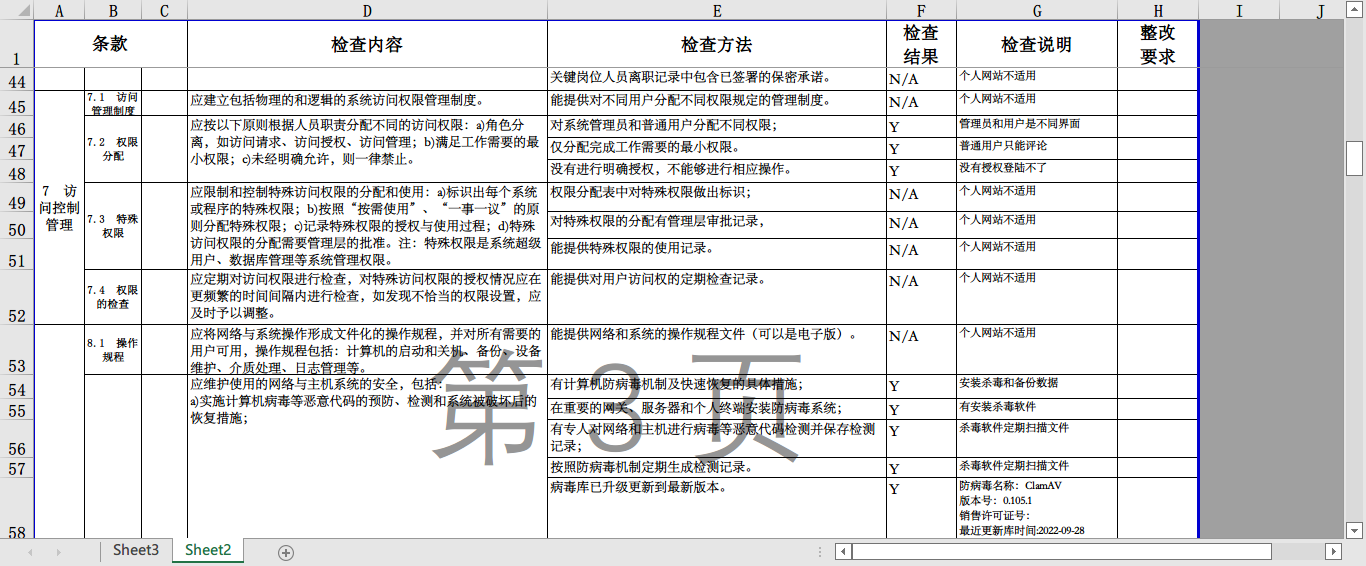
Task: Select column H header
Action: (x=1158, y=10)
